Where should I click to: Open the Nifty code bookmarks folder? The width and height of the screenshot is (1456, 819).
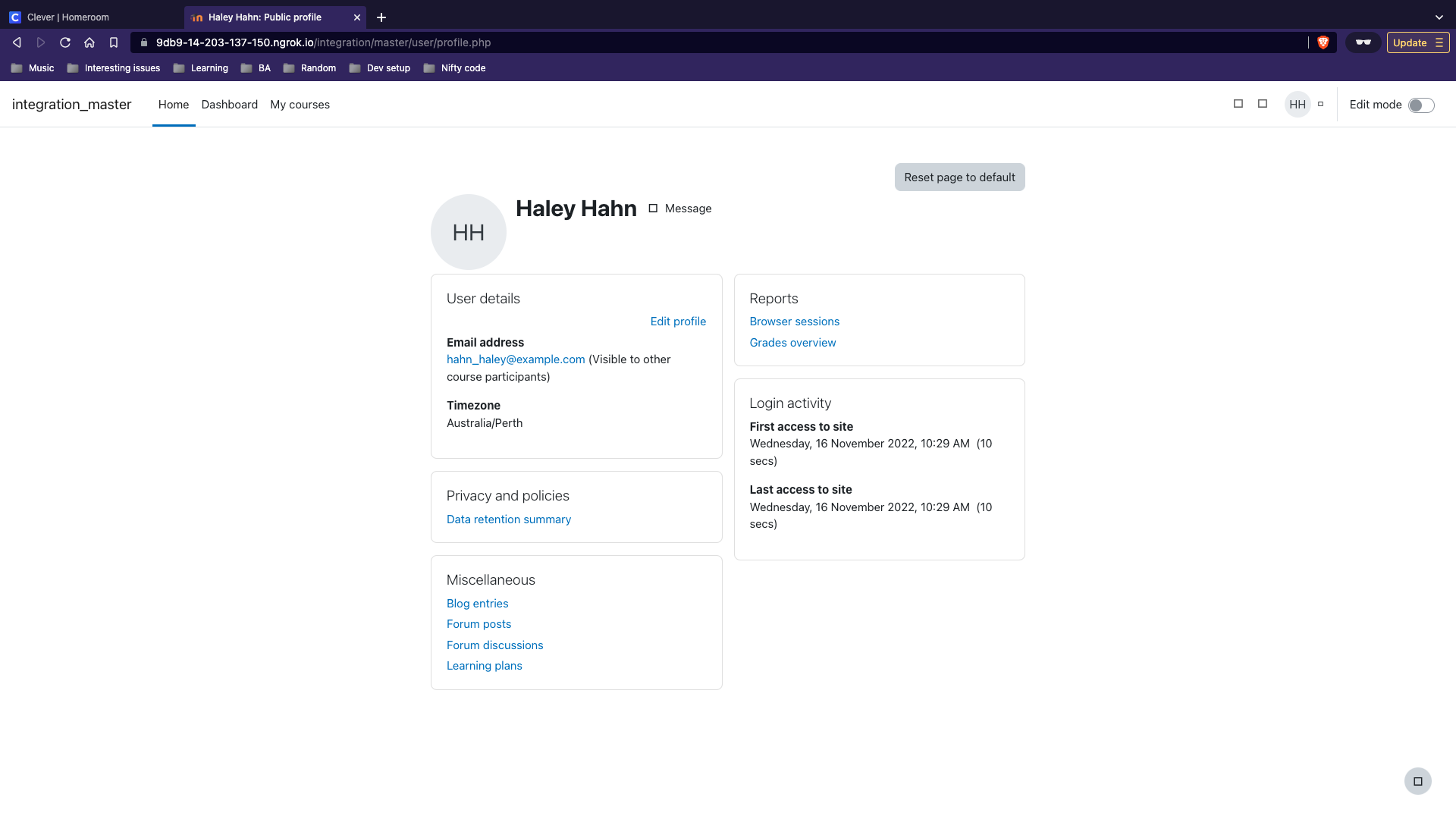[454, 68]
